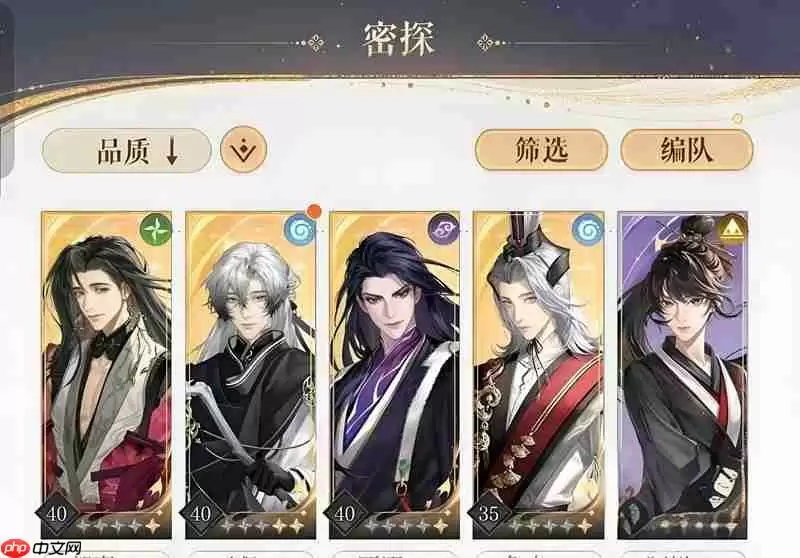Select the black-haired character card in red robe
800x558 pixels.
point(107,375)
